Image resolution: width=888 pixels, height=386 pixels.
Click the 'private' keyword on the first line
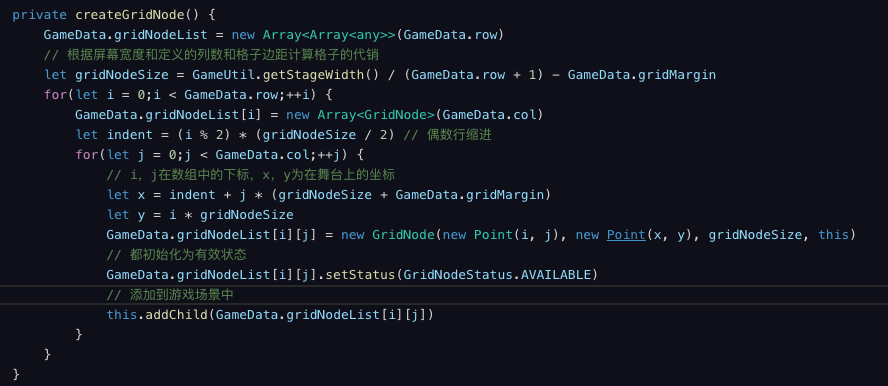coord(40,15)
